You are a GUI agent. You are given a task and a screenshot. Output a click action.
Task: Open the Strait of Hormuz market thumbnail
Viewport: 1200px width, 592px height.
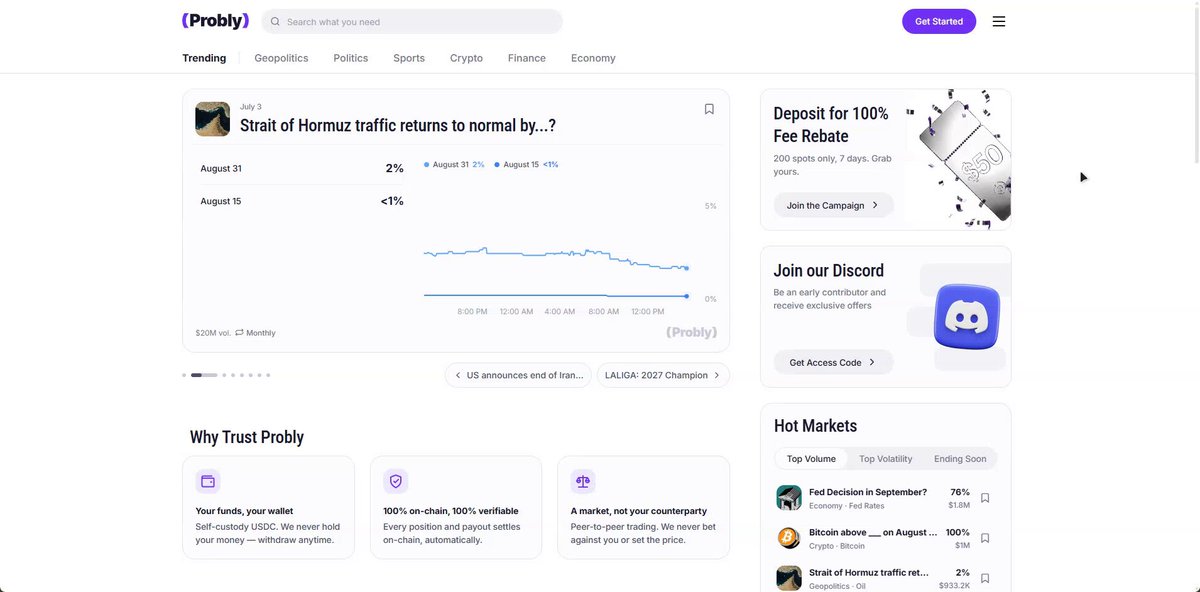212,119
